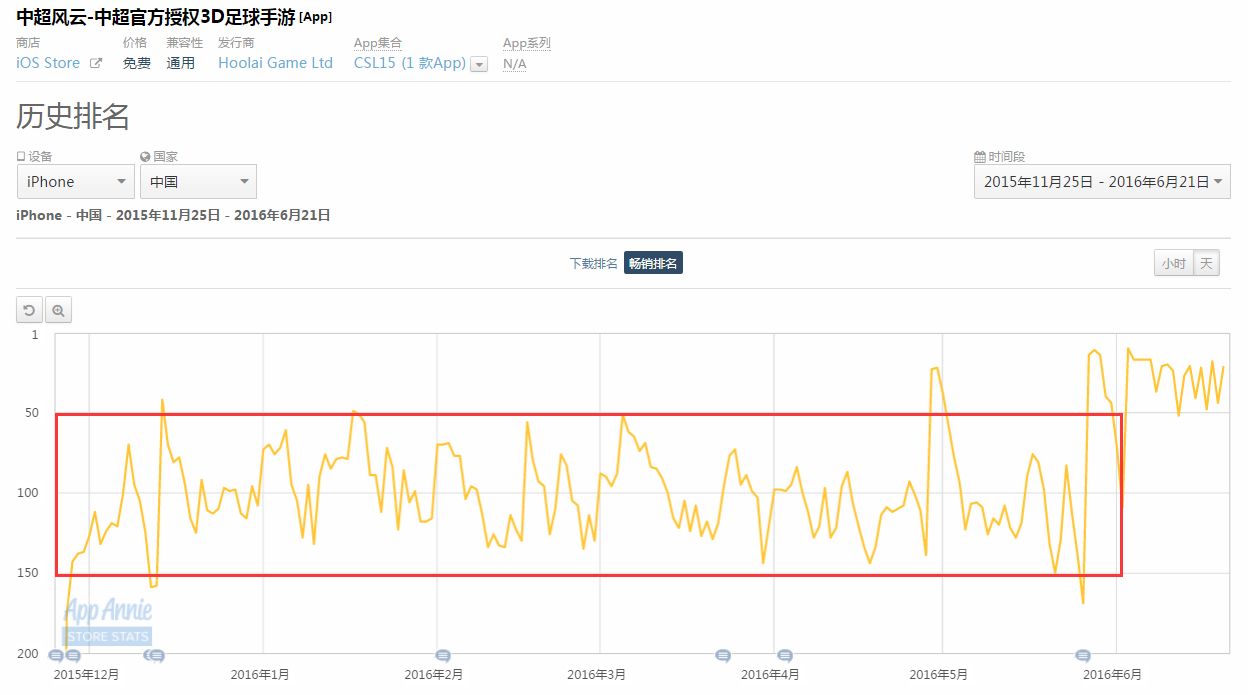Reset the chart zoom with the undo icon
This screenshot has height=695, width=1248.
[29, 311]
